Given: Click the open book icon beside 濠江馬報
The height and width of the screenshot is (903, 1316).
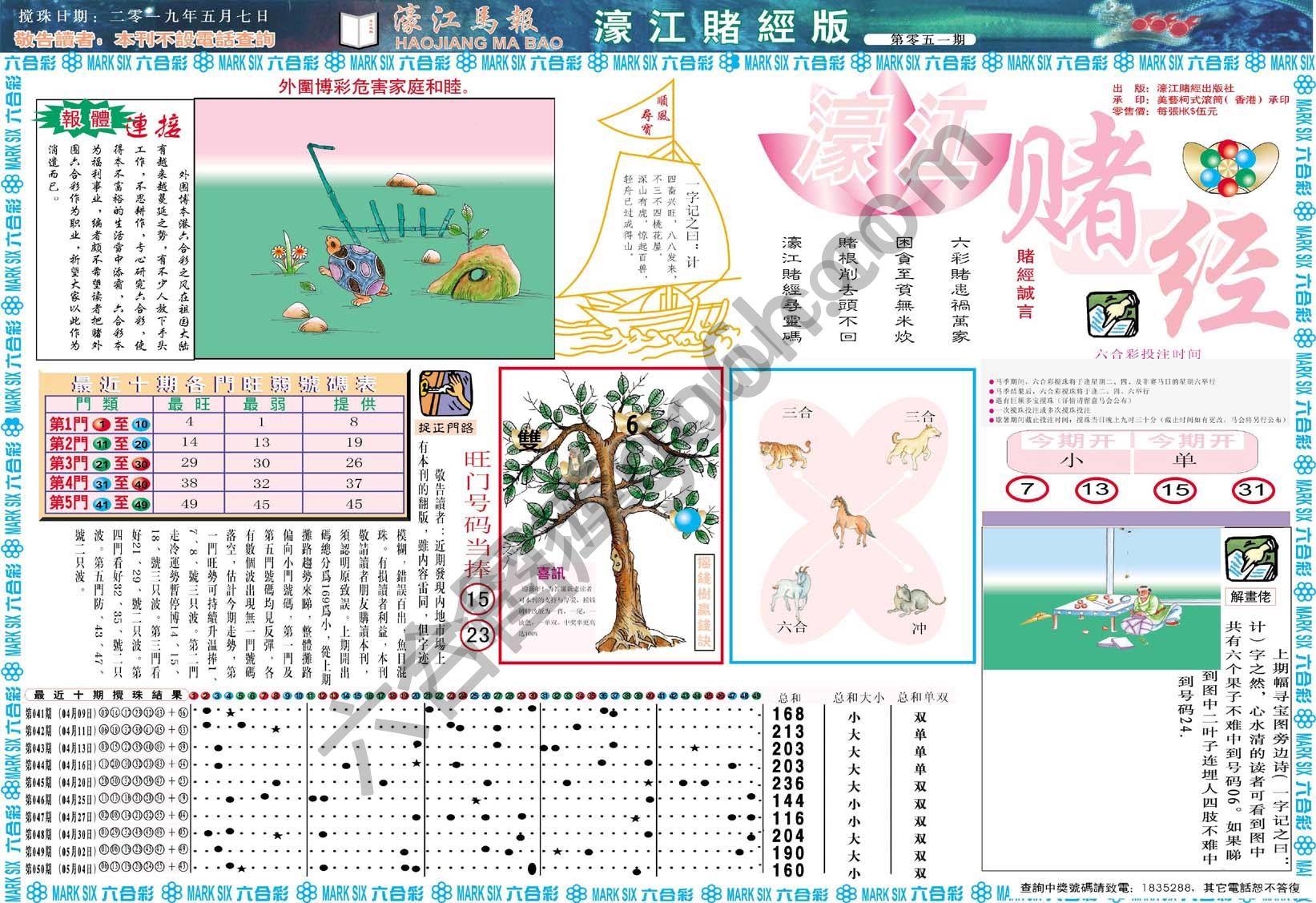Looking at the screenshot, I should (x=358, y=29).
